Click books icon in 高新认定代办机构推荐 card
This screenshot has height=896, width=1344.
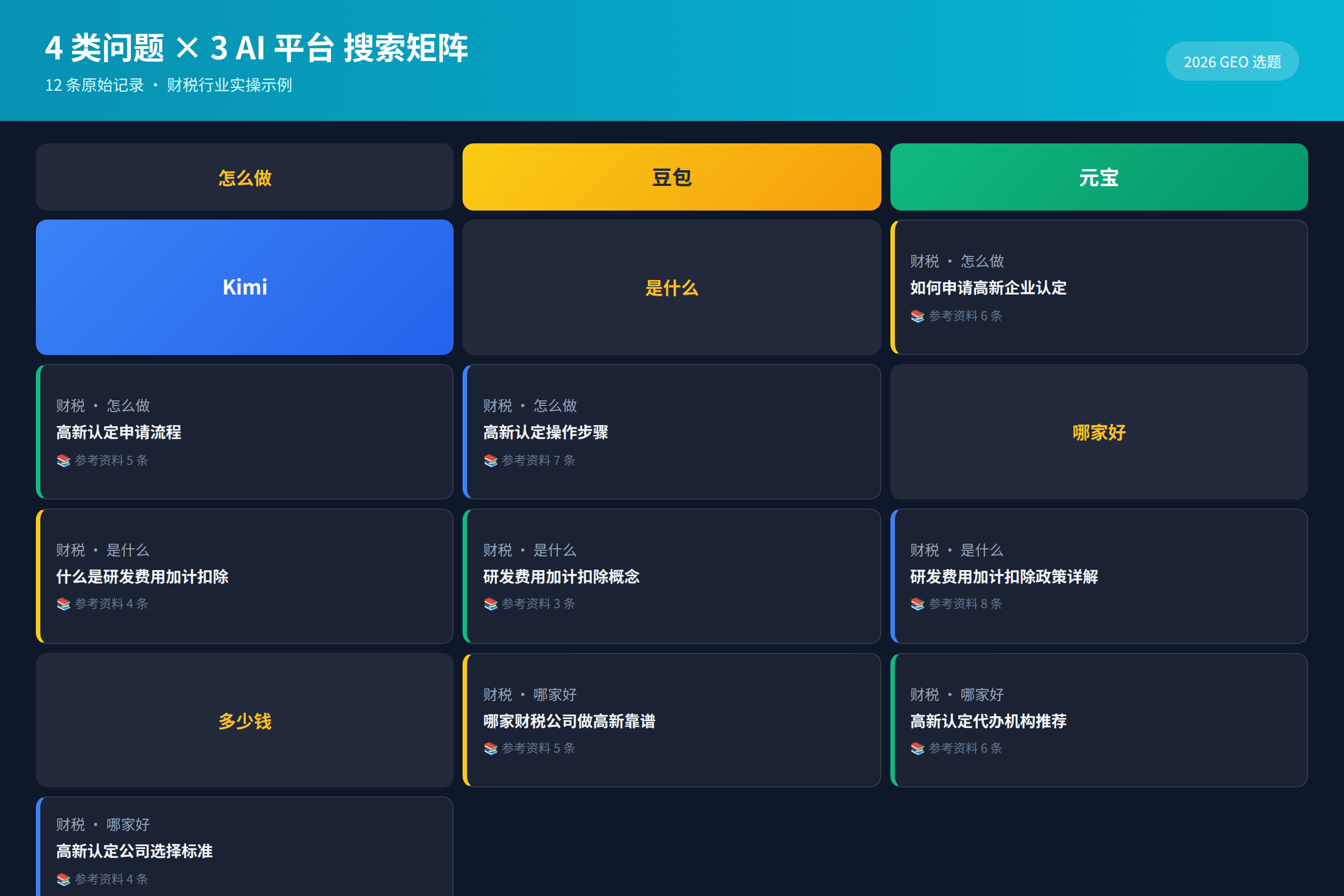coord(917,749)
